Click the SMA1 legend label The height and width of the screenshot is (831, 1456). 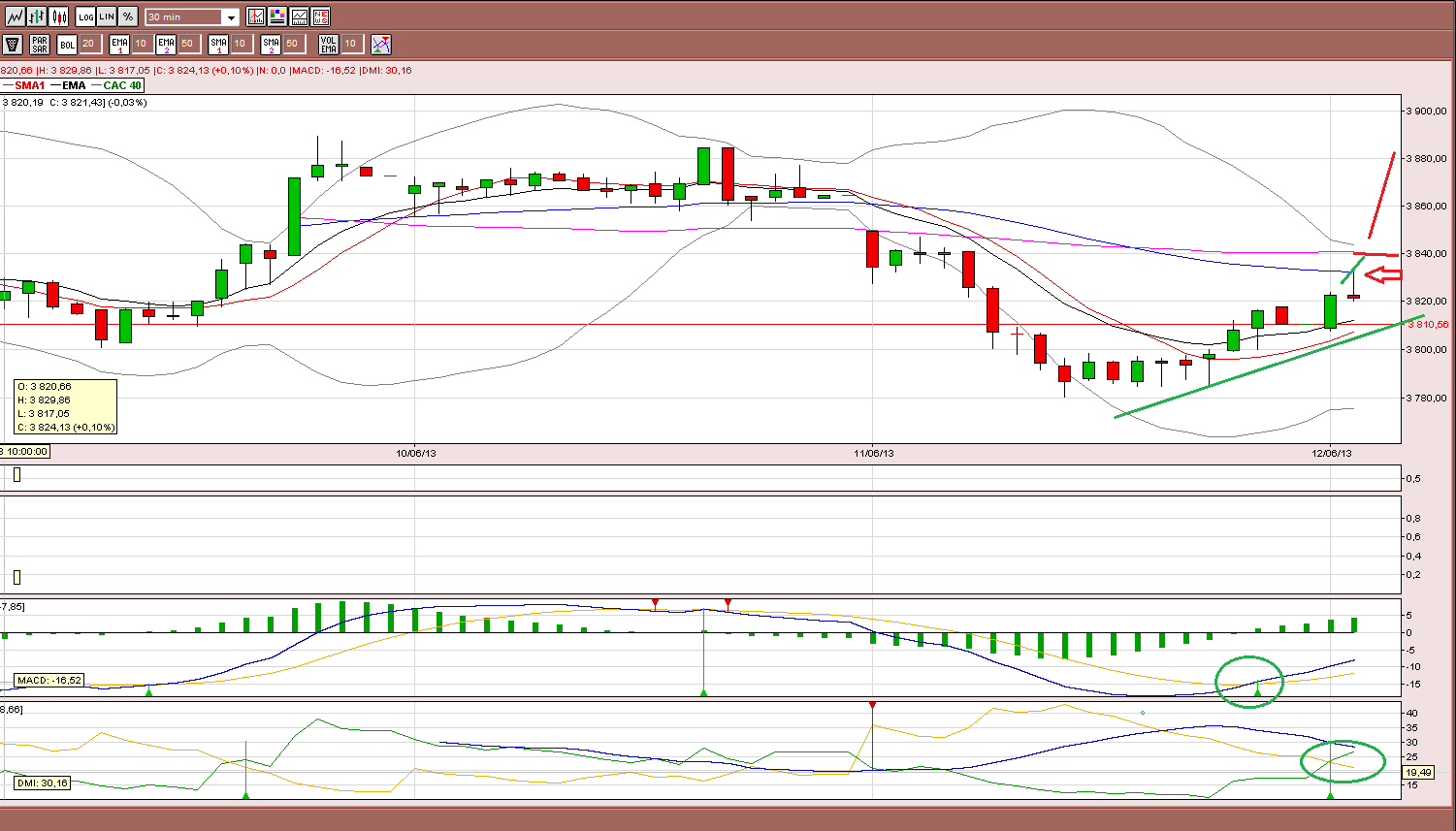coord(30,85)
